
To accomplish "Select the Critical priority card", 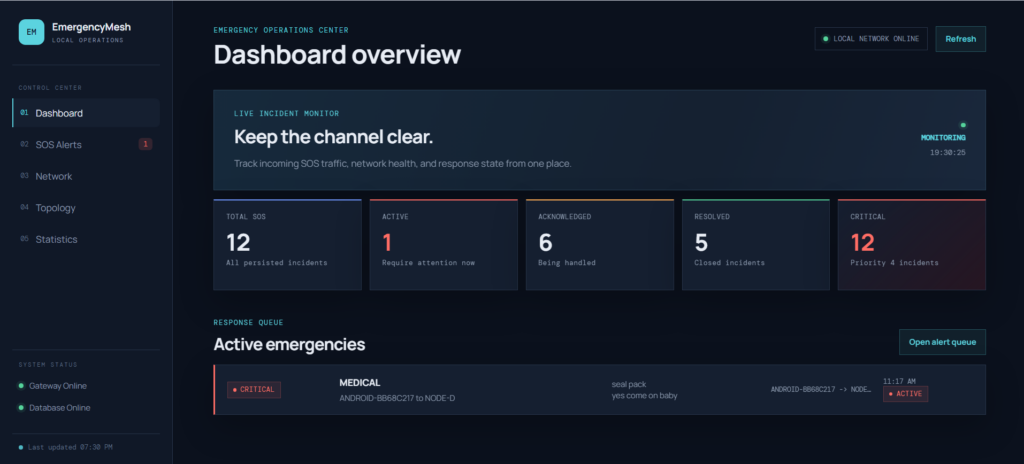I will point(912,244).
